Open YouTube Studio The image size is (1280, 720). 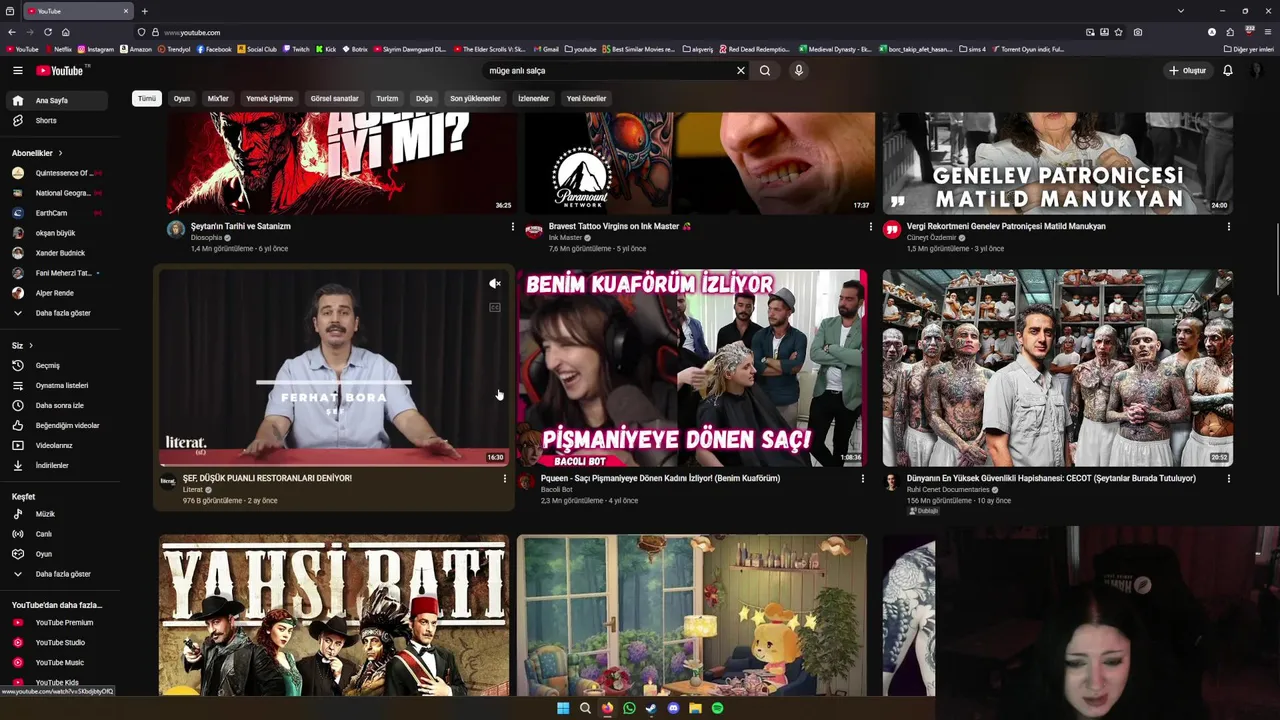[x=56, y=642]
